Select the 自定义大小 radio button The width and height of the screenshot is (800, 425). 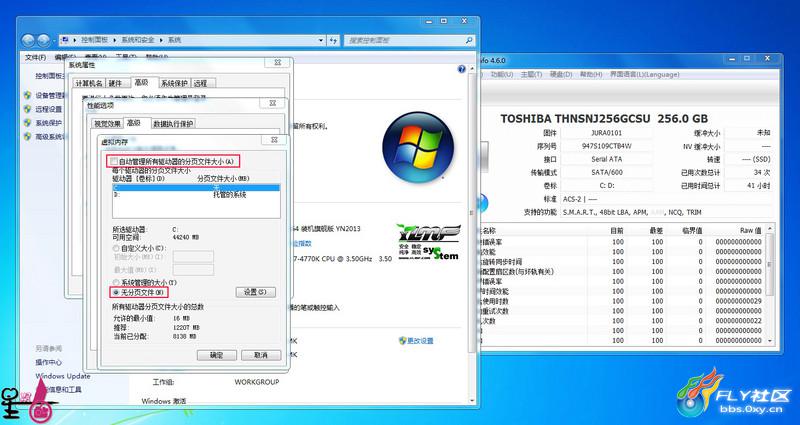tap(115, 248)
